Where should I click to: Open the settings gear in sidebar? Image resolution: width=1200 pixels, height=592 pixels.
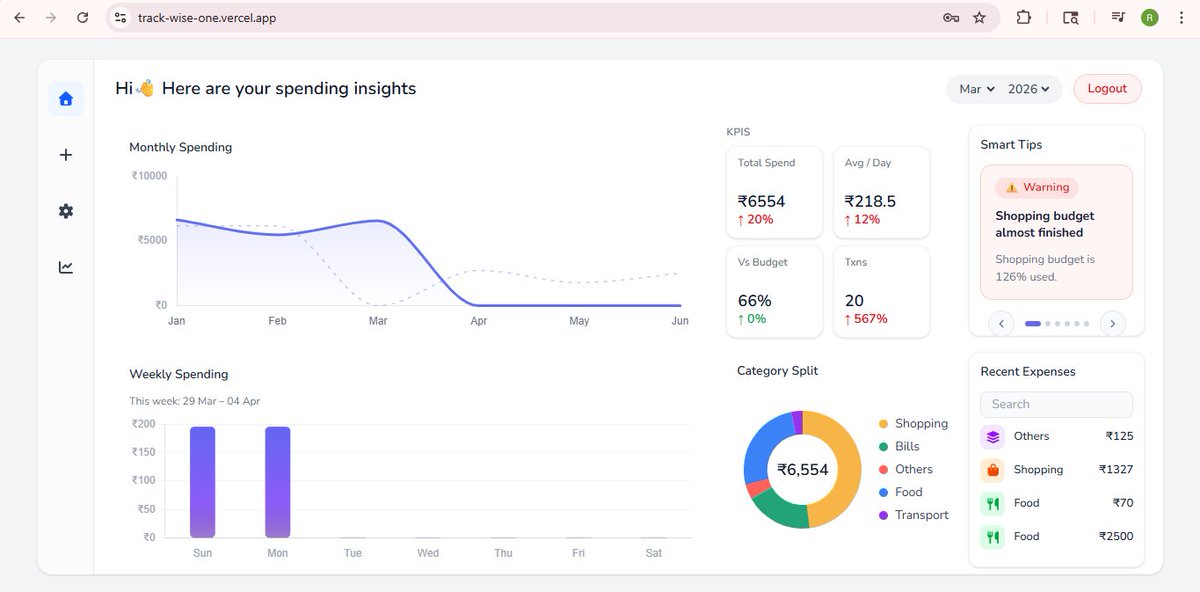pyautogui.click(x=66, y=211)
